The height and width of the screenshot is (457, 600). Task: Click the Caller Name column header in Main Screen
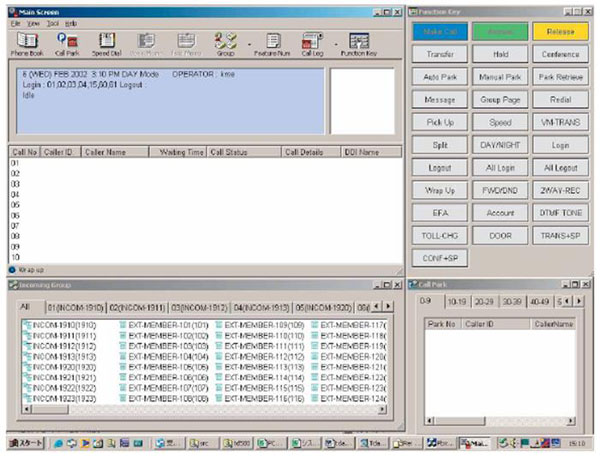coord(115,152)
